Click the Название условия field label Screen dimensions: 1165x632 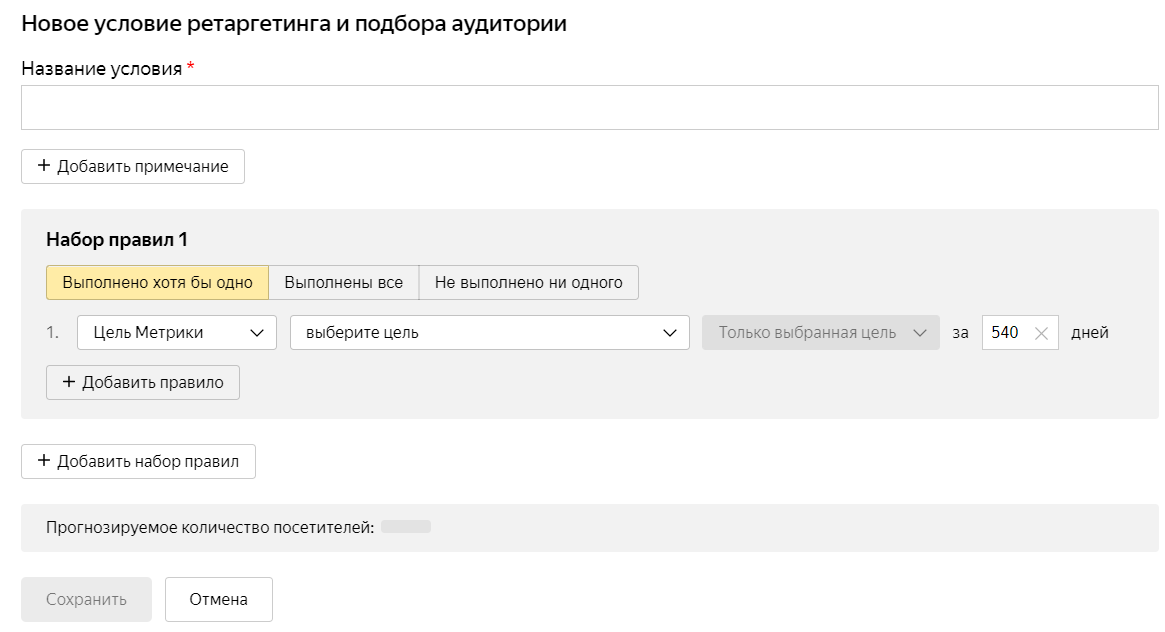tap(102, 69)
